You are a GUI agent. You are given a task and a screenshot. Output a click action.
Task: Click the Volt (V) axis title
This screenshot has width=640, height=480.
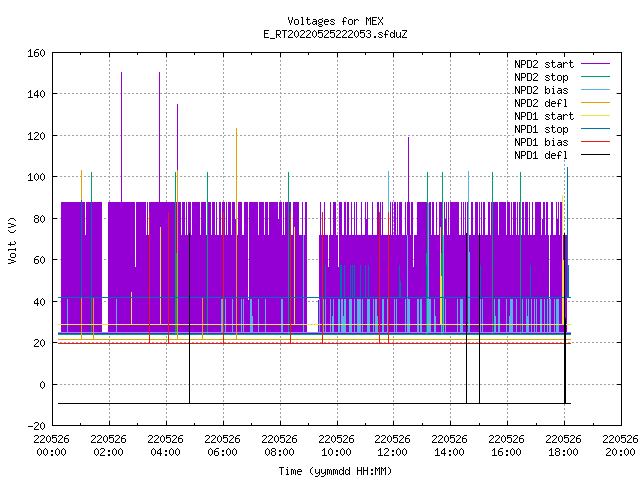tap(12, 241)
